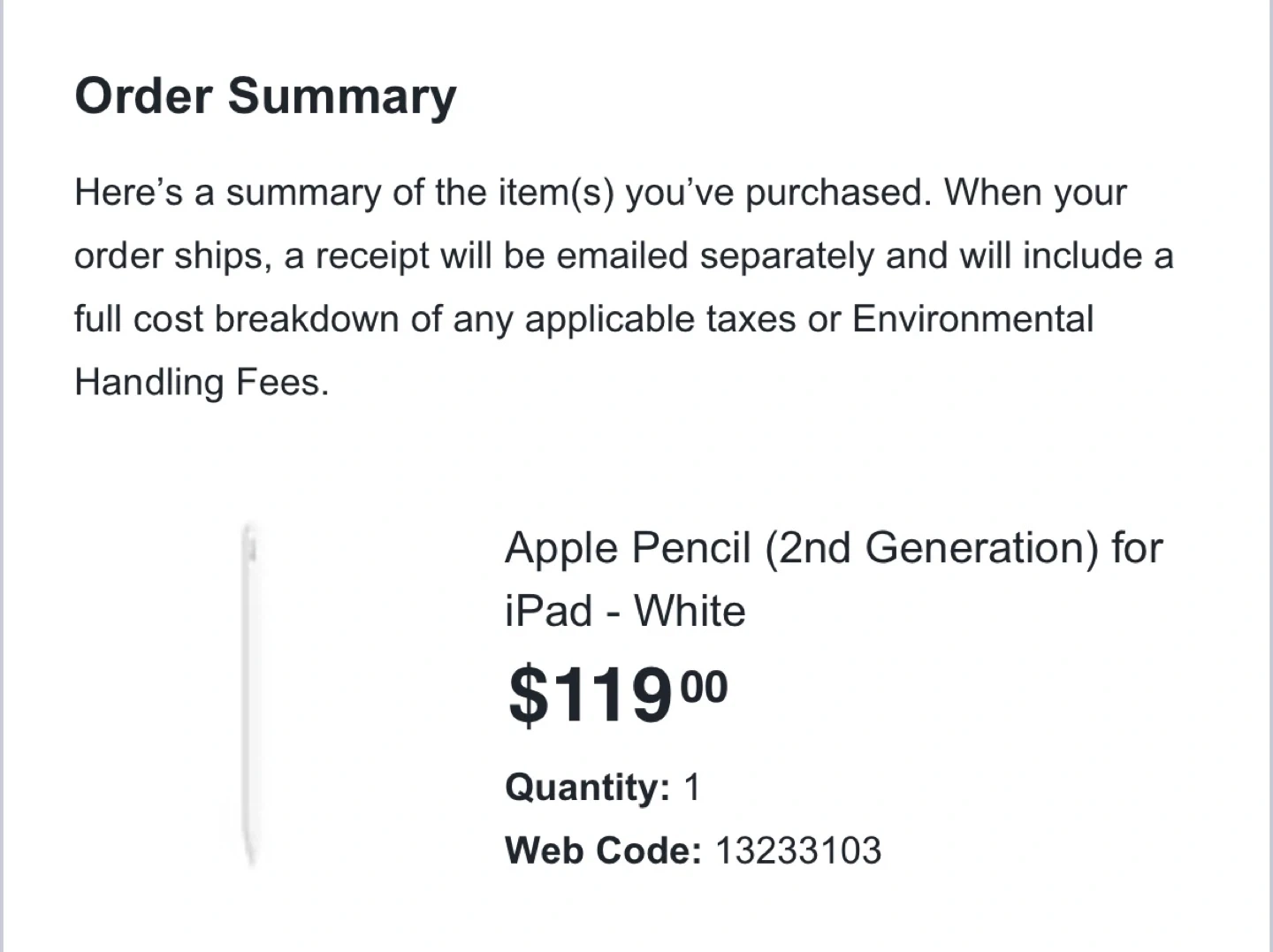Click the Apple Pencil product thumbnail image
1273x952 pixels.
(250, 694)
